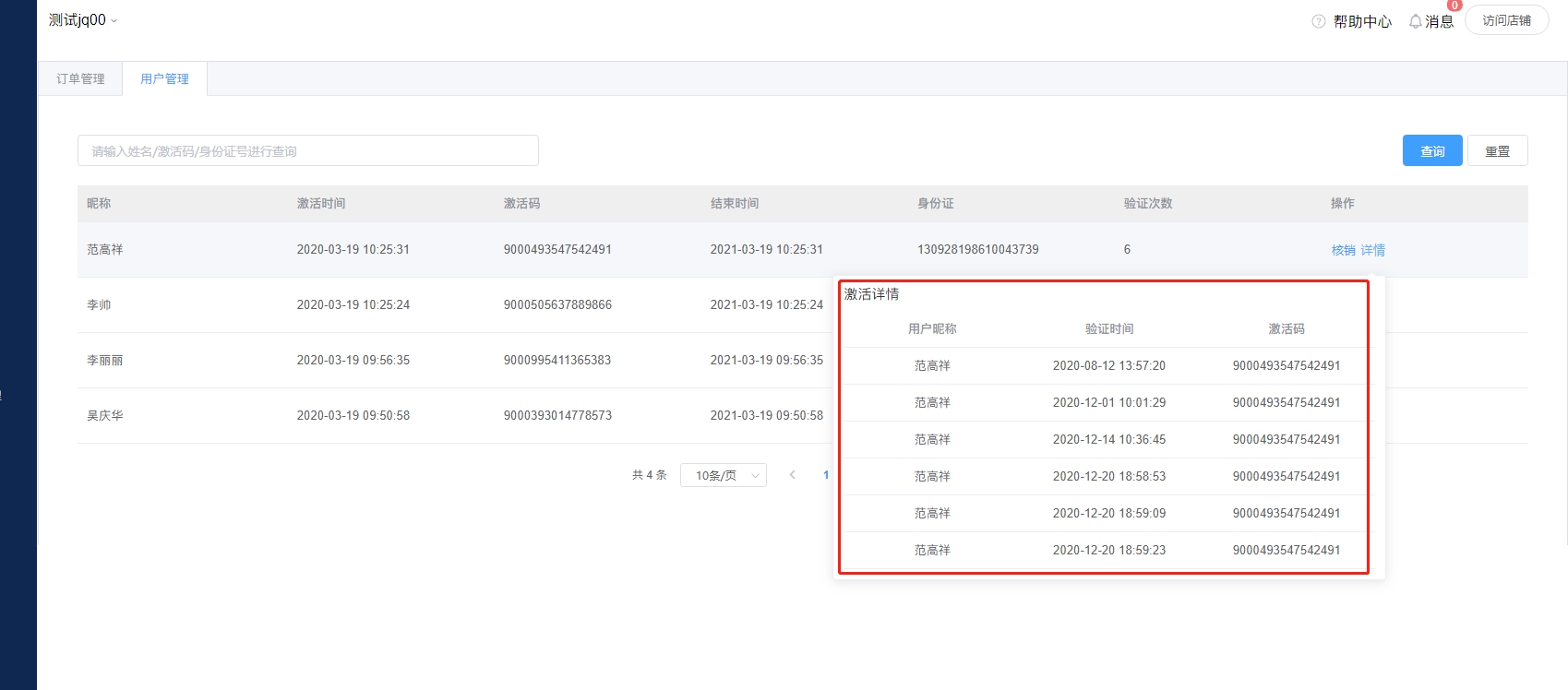The width and height of the screenshot is (1568, 690).
Task: Click the 验证次数 column header
Action: pyautogui.click(x=1147, y=204)
